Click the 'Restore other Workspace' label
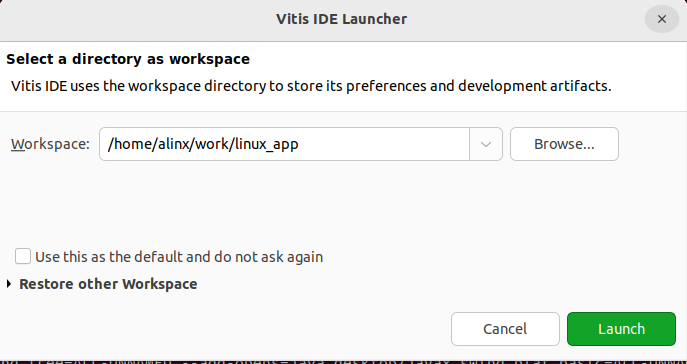 tap(108, 284)
